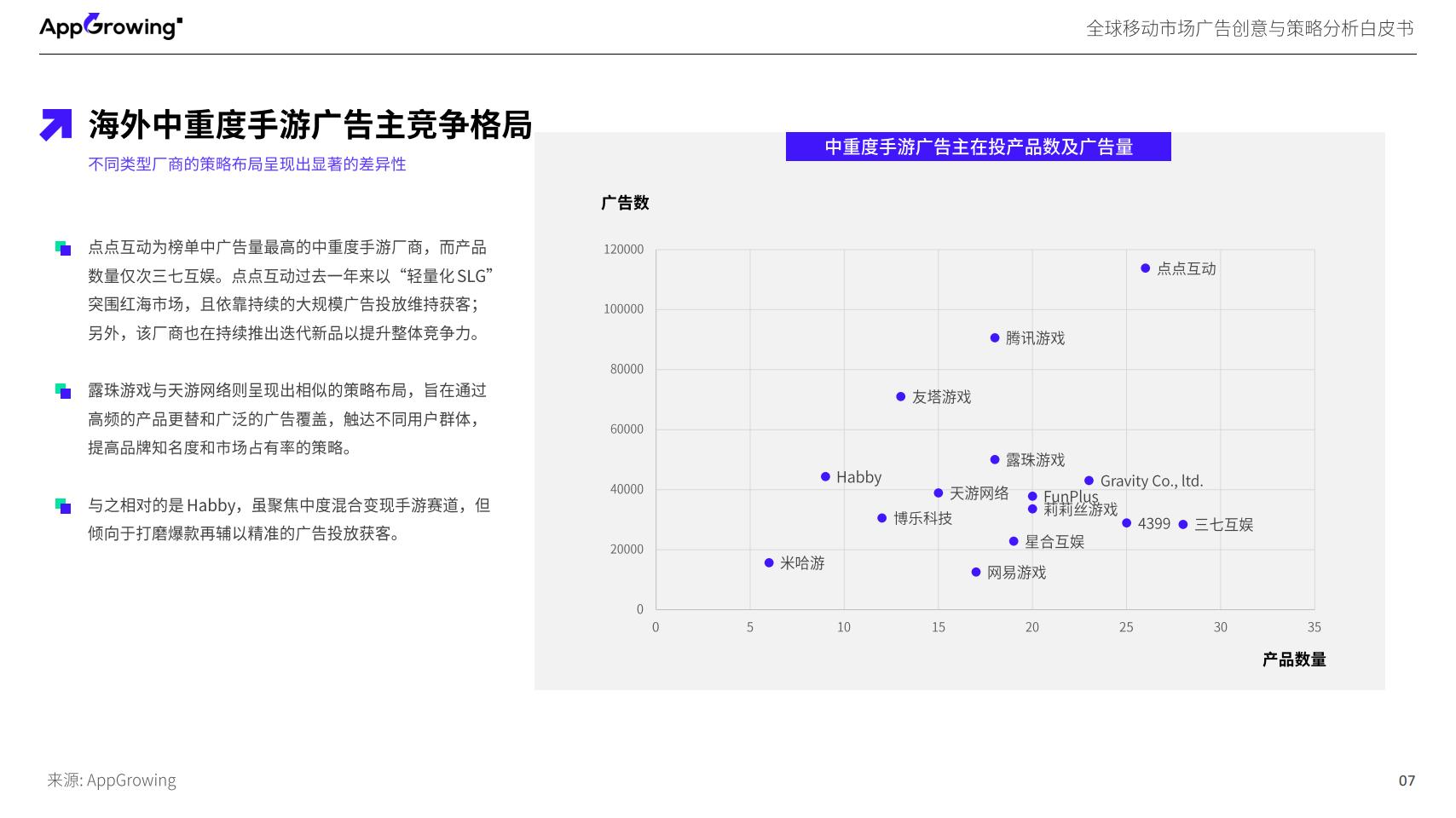Screen dimensions: 1456x818
Task: Click the y-axis value 100000
Action: click(x=624, y=309)
